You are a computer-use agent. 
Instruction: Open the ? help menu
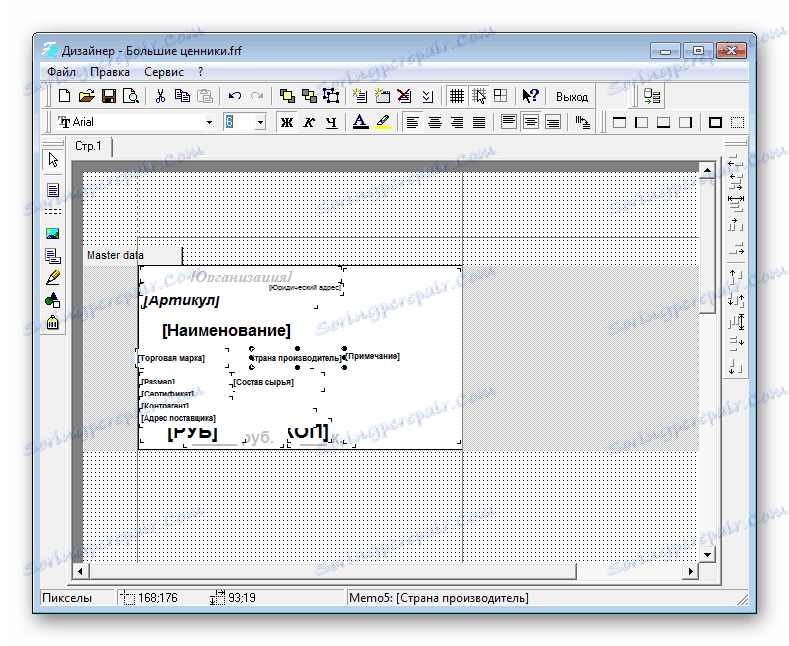pyautogui.click(x=201, y=72)
